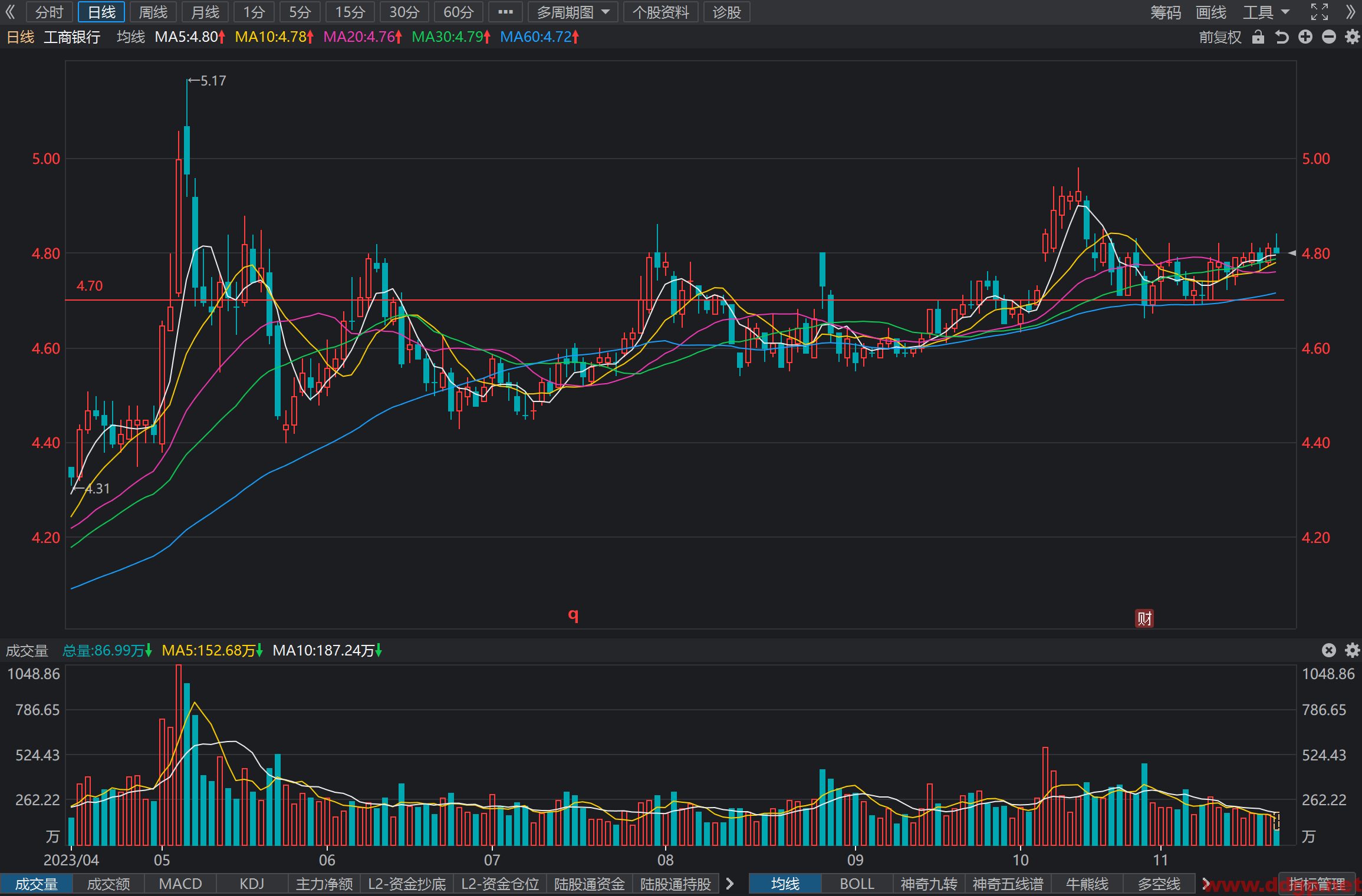
Task: Select 15分 period
Action: [x=350, y=12]
